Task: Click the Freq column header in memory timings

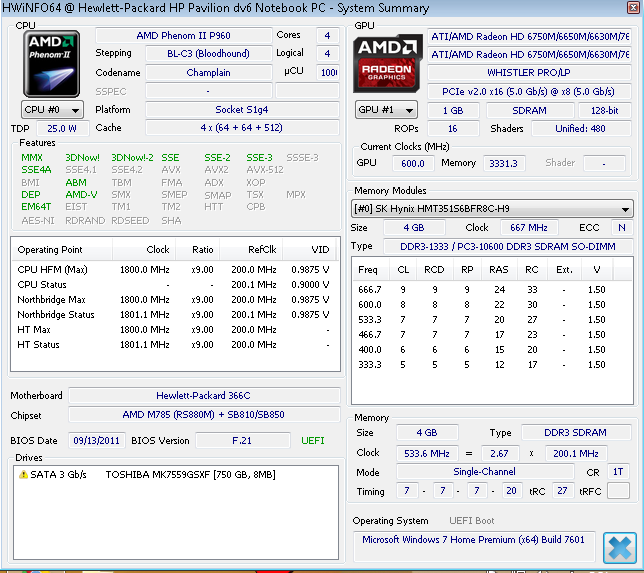Action: [x=370, y=270]
